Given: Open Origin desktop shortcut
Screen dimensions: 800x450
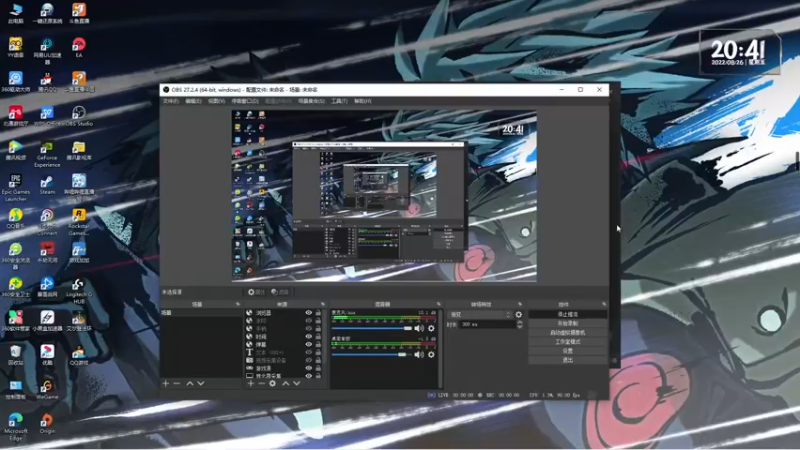Looking at the screenshot, I should (47, 424).
